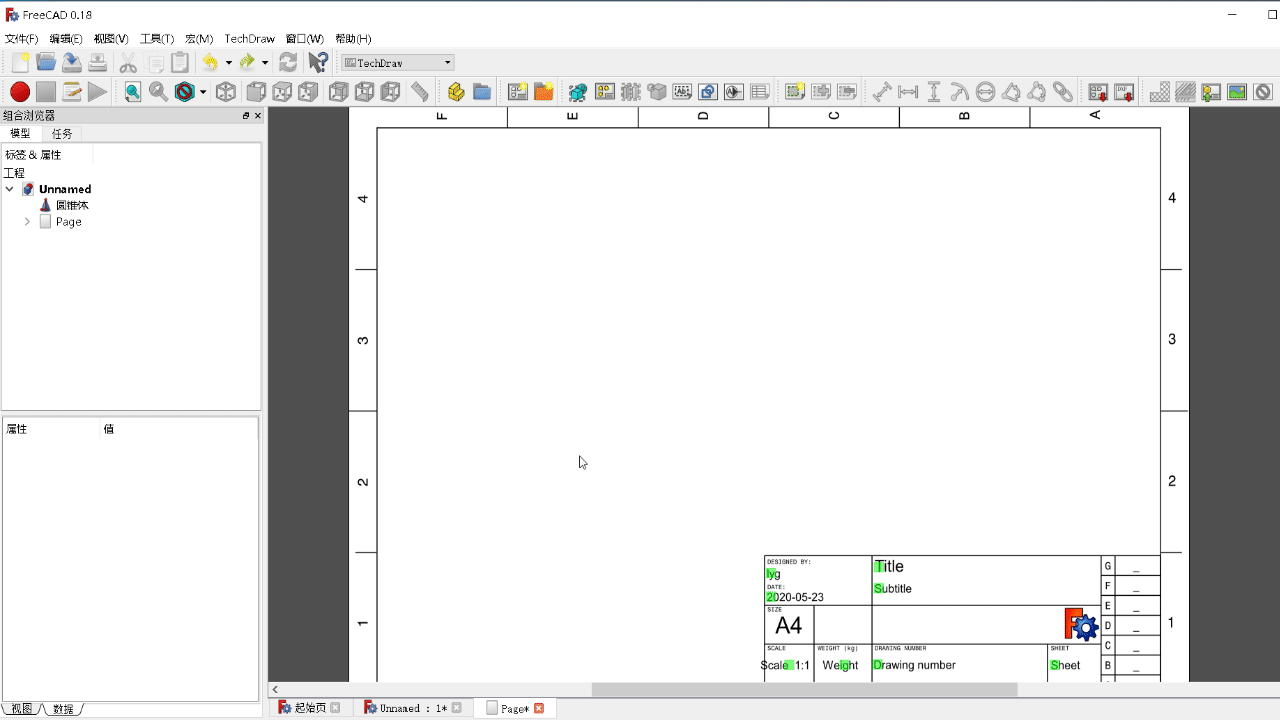Click the What's This help cursor icon
Image resolution: width=1280 pixels, height=720 pixels.
(x=318, y=62)
